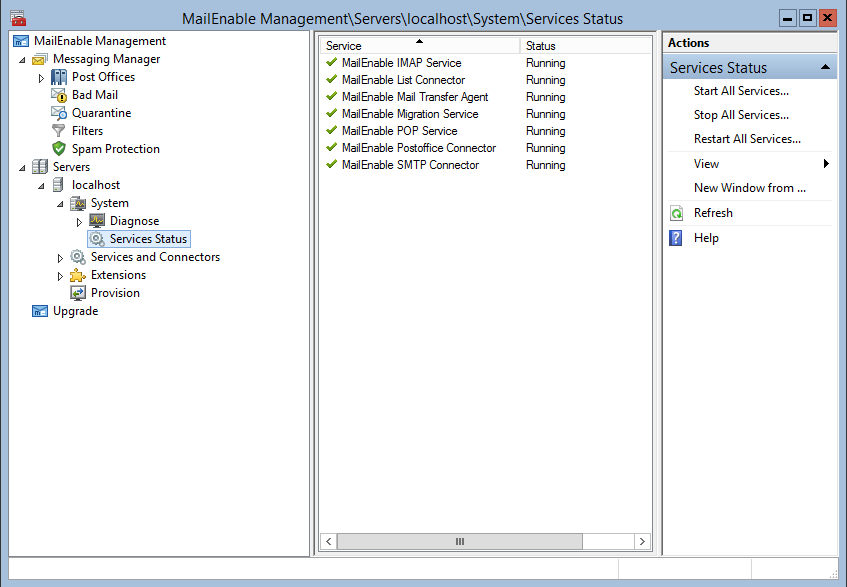Click the Provision icon in tree

tap(78, 293)
